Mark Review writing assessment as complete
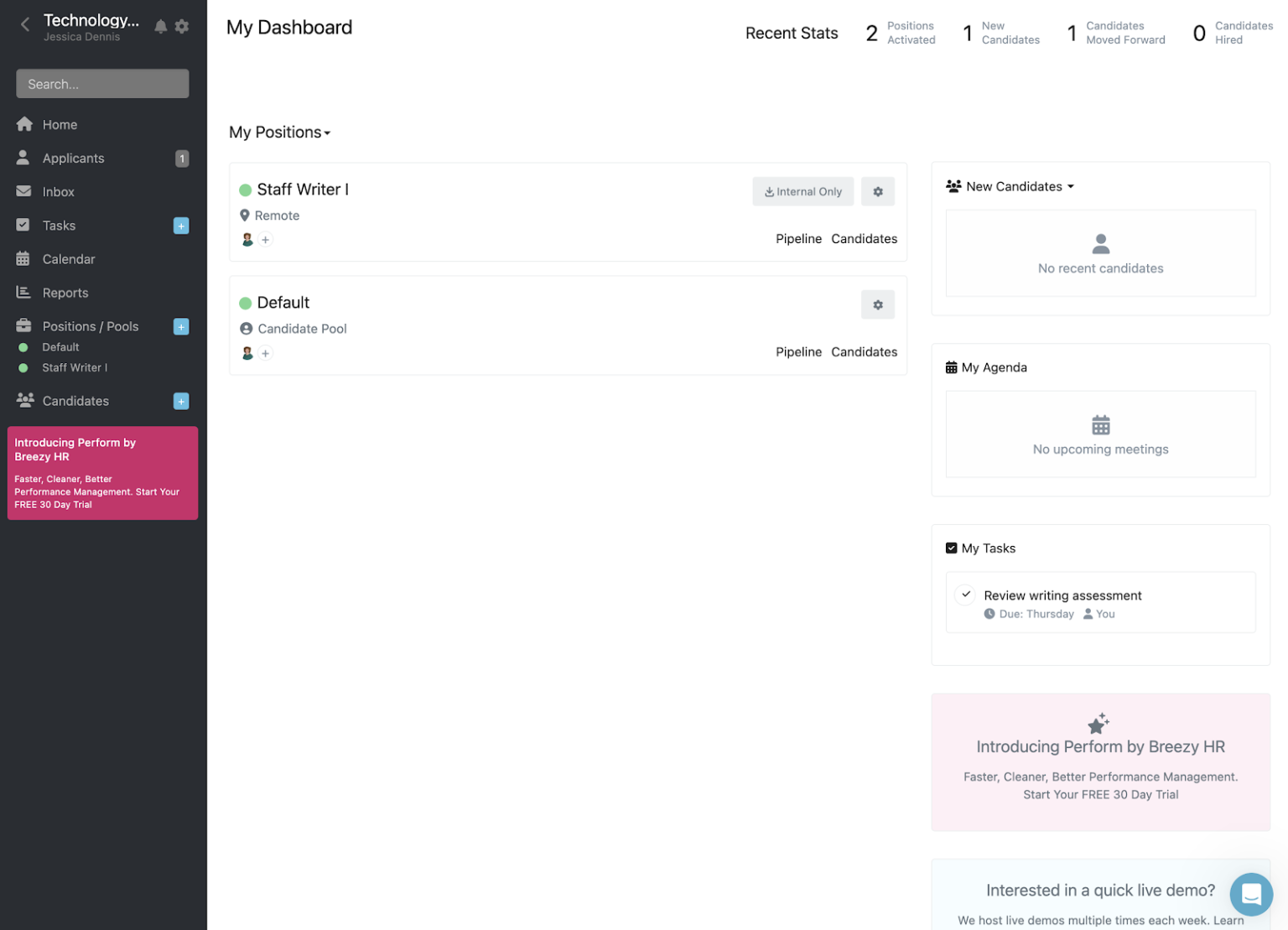 pos(964,595)
